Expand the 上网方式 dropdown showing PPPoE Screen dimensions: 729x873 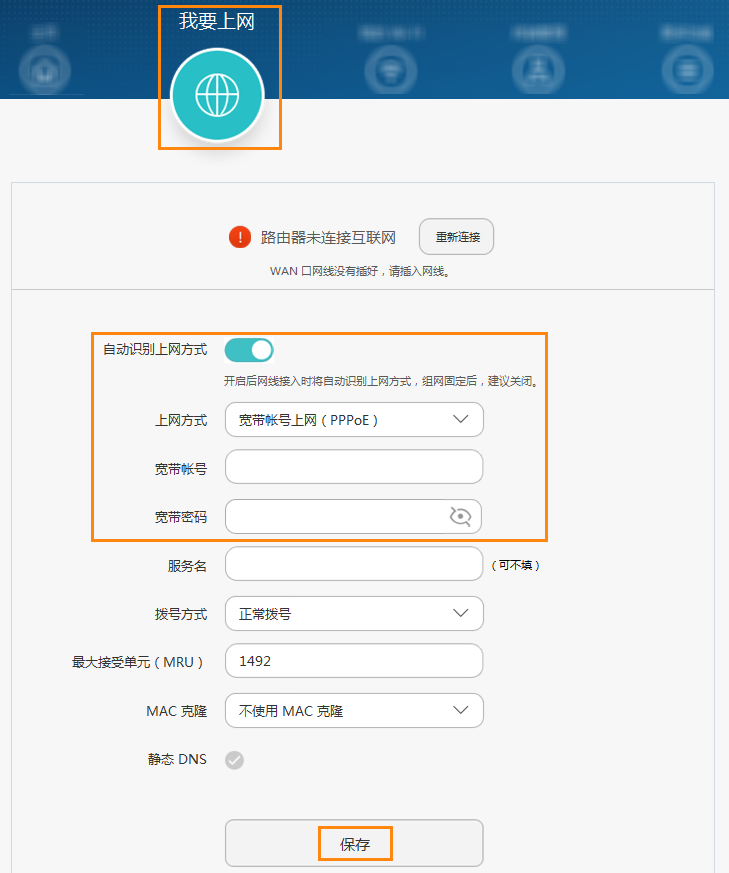click(354, 420)
